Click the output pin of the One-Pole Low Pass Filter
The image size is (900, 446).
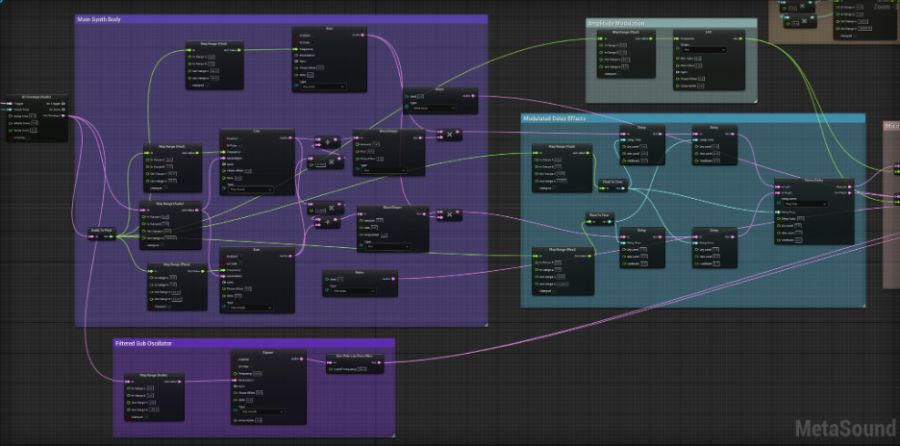[x=379, y=362]
